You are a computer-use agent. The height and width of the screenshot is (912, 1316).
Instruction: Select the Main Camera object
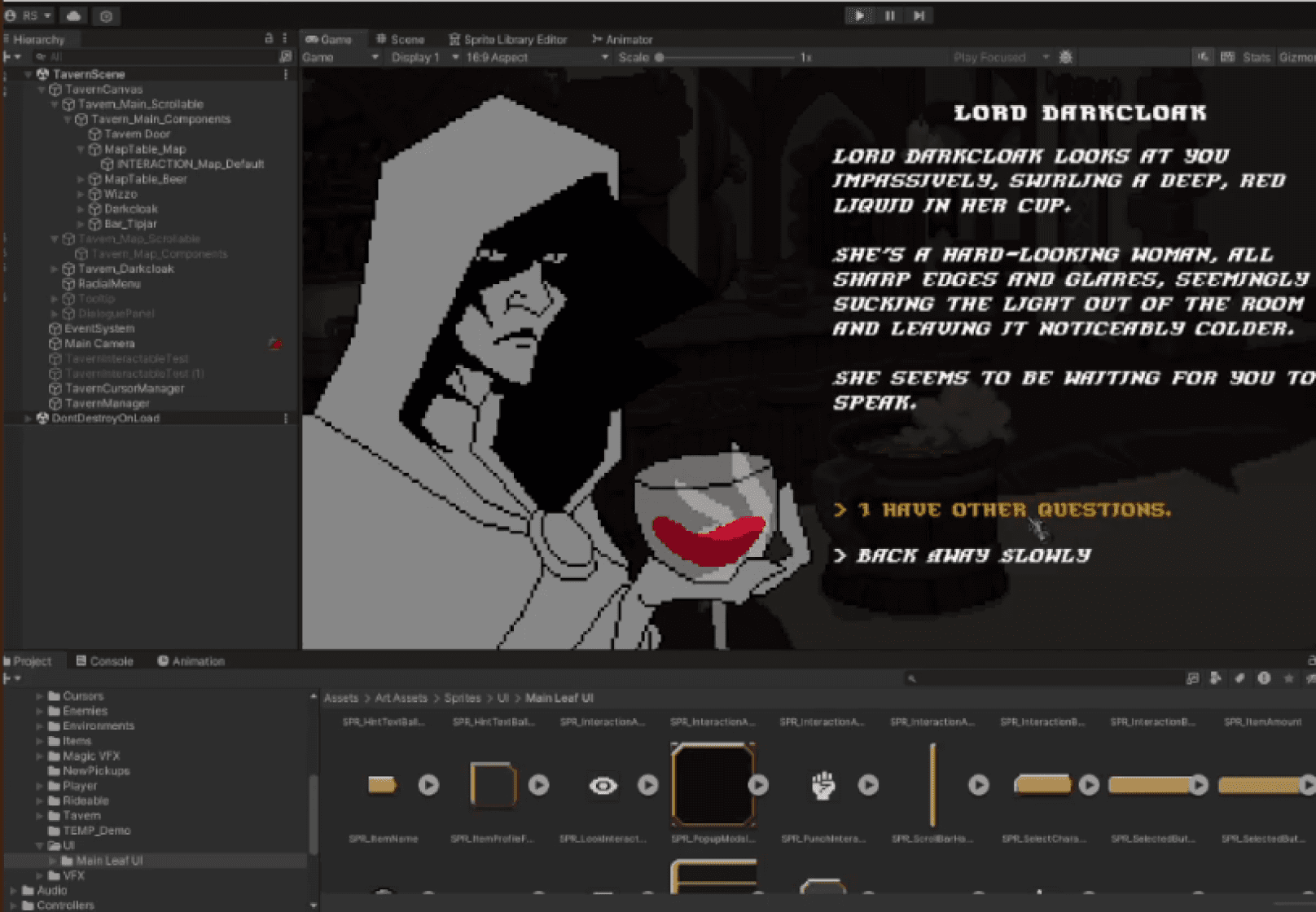pyautogui.click(x=99, y=344)
